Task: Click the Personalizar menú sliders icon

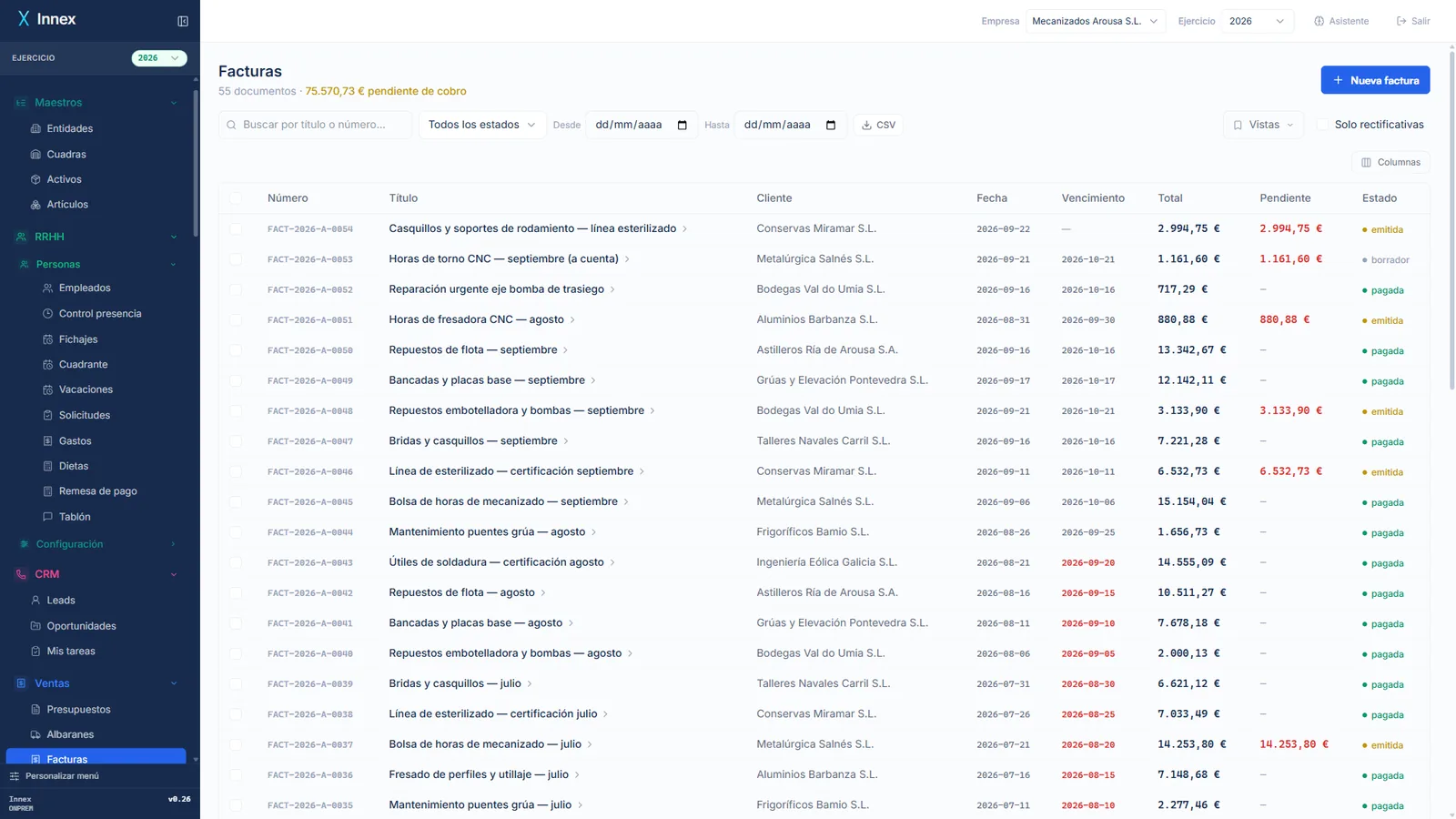Action: (14, 776)
